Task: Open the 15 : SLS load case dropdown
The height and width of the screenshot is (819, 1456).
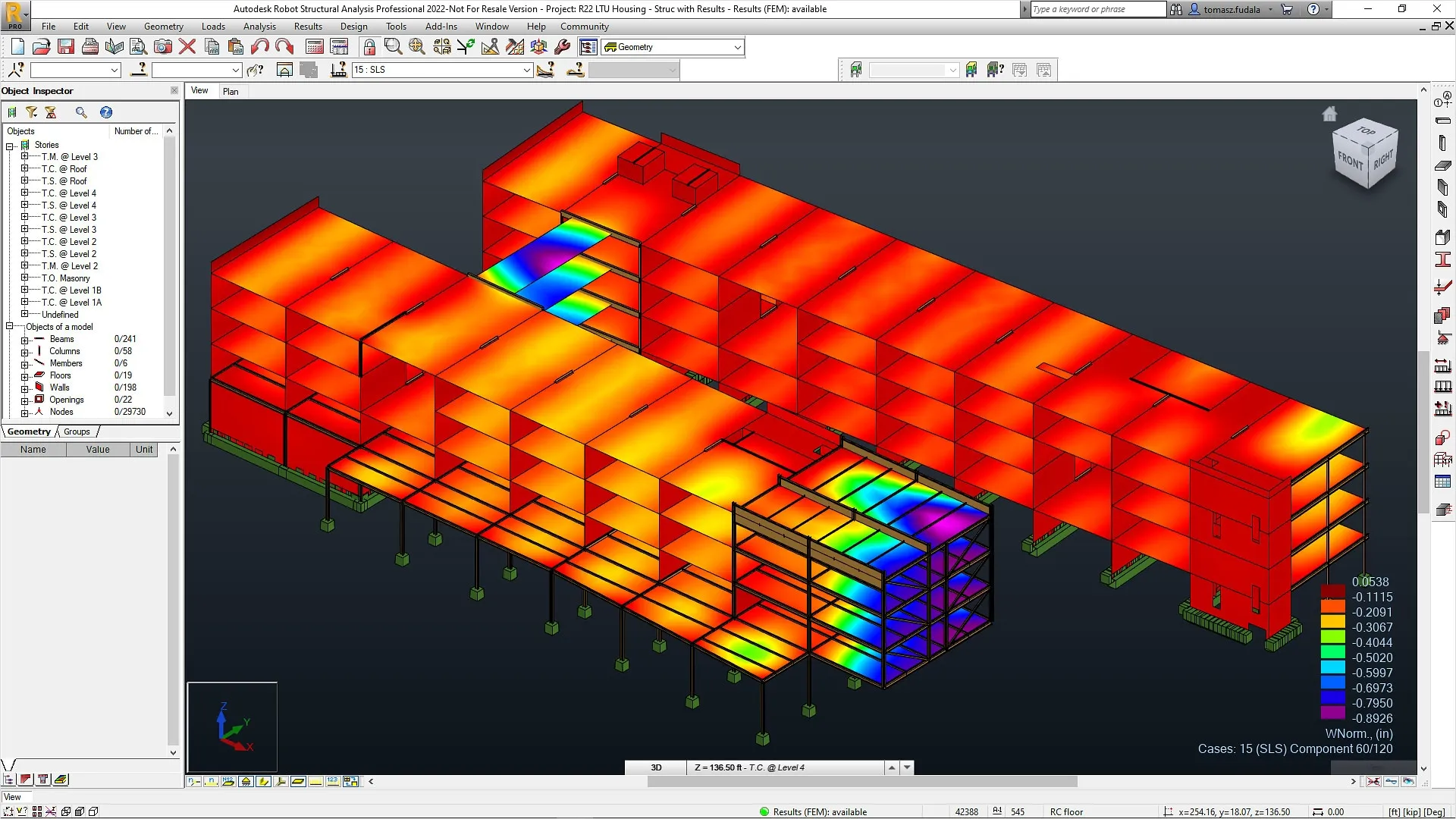Action: point(526,70)
